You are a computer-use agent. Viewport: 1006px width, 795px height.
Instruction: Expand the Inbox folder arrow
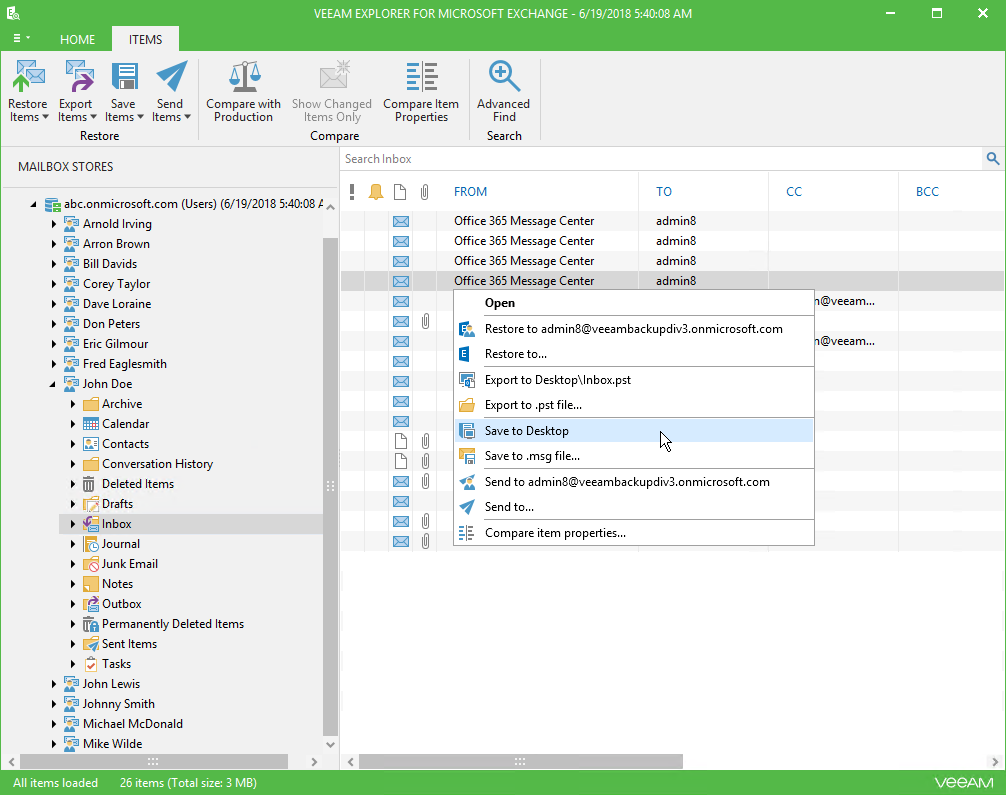tap(73, 524)
